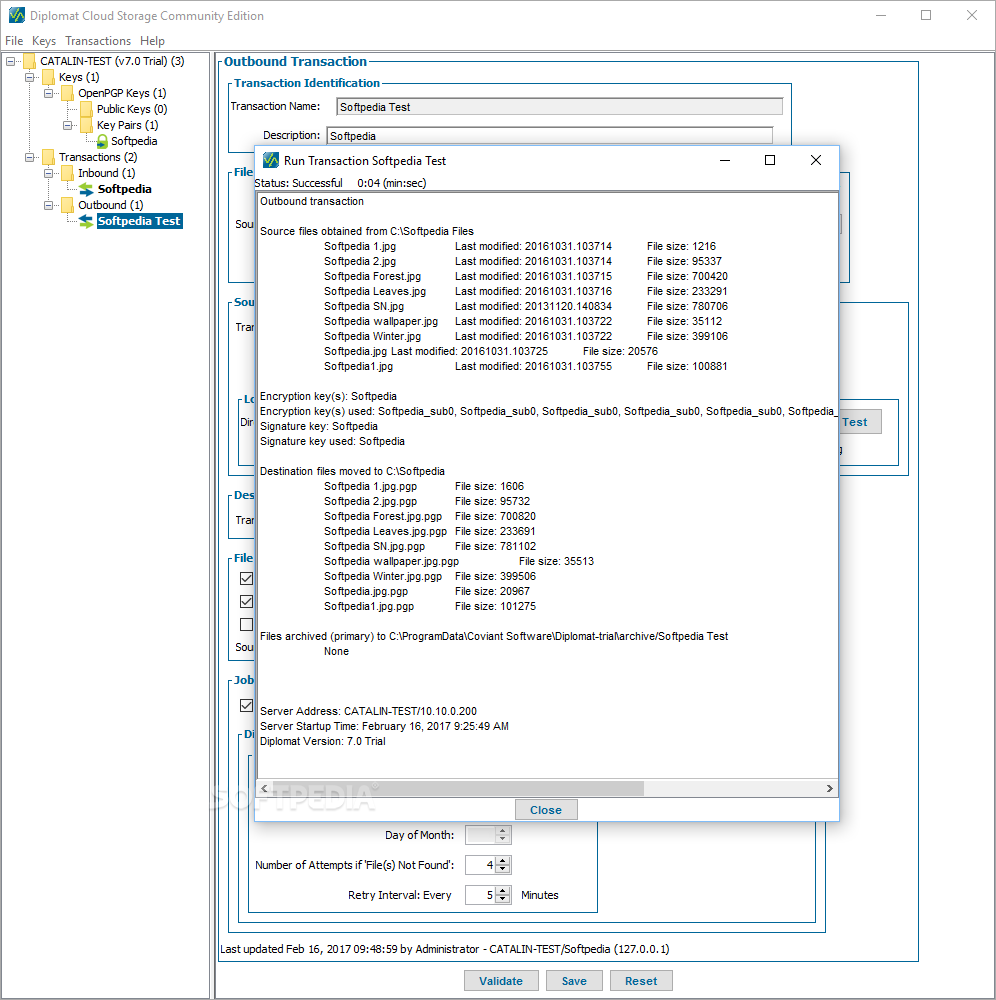This screenshot has height=1000, width=996.
Task: Click the Run Transaction dialog app icon
Action: click(271, 160)
